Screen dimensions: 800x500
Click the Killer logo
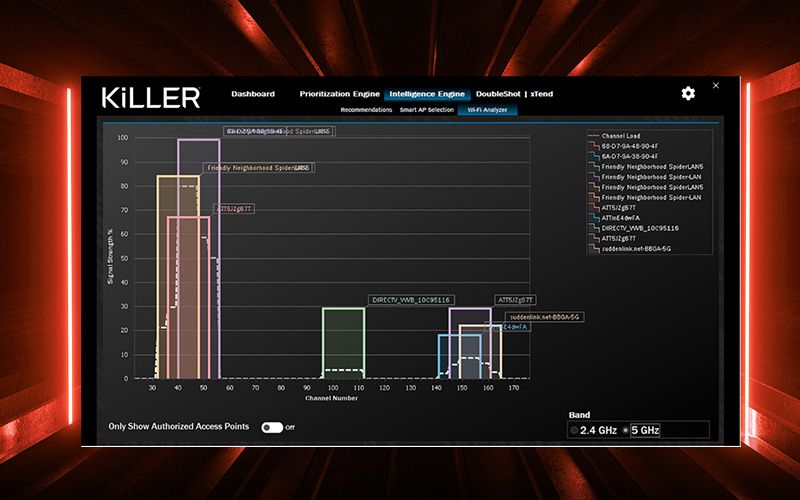(x=150, y=96)
